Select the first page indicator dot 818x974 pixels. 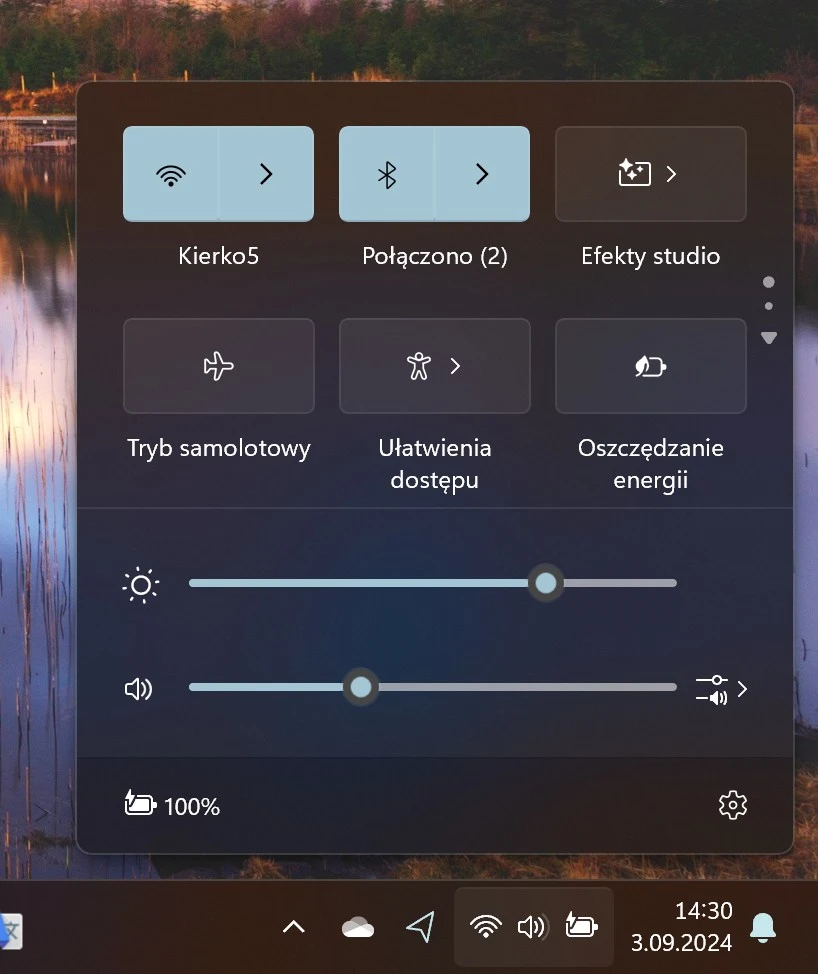(x=769, y=282)
